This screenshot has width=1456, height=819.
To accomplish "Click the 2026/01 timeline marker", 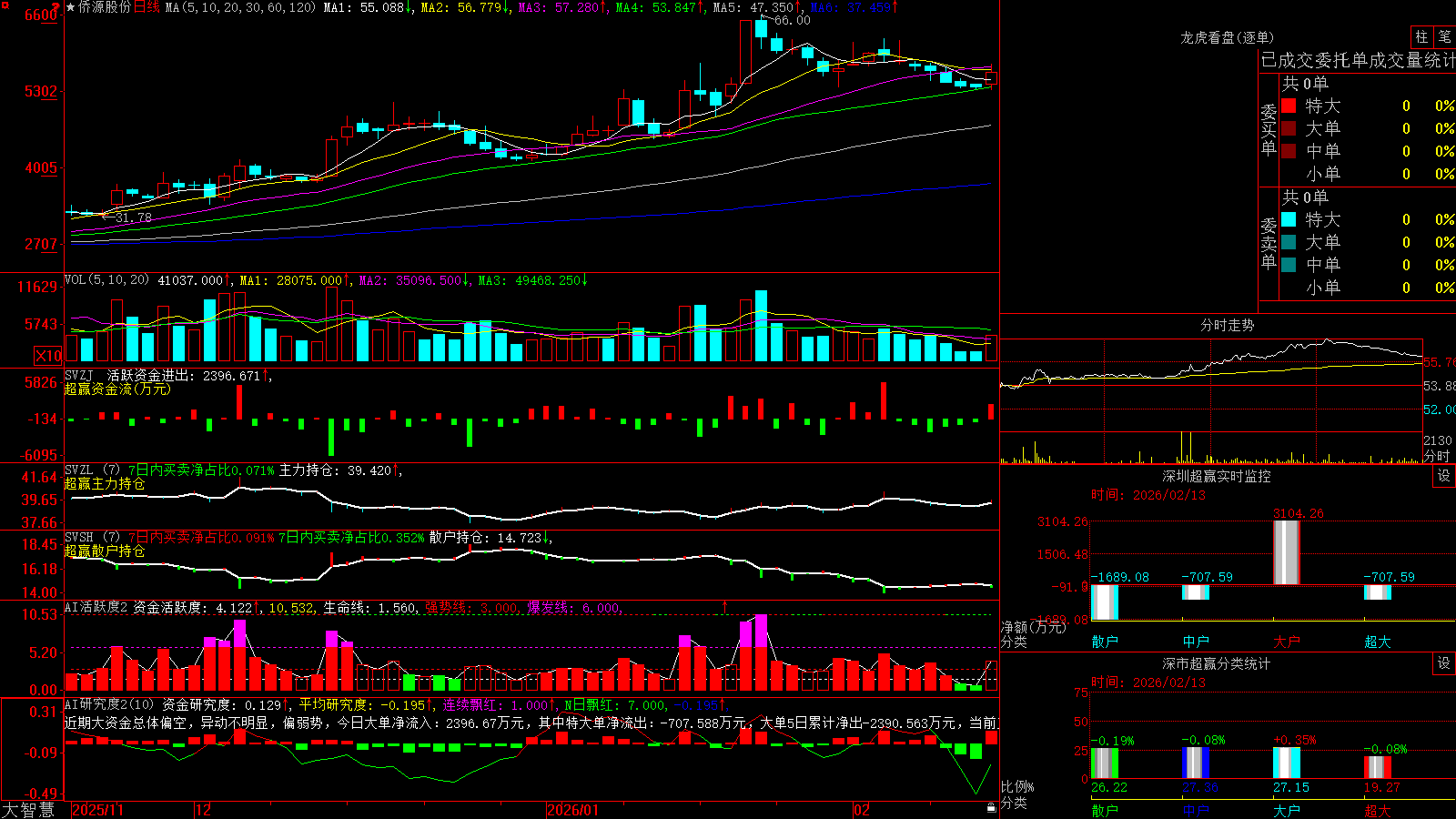I will tap(573, 810).
